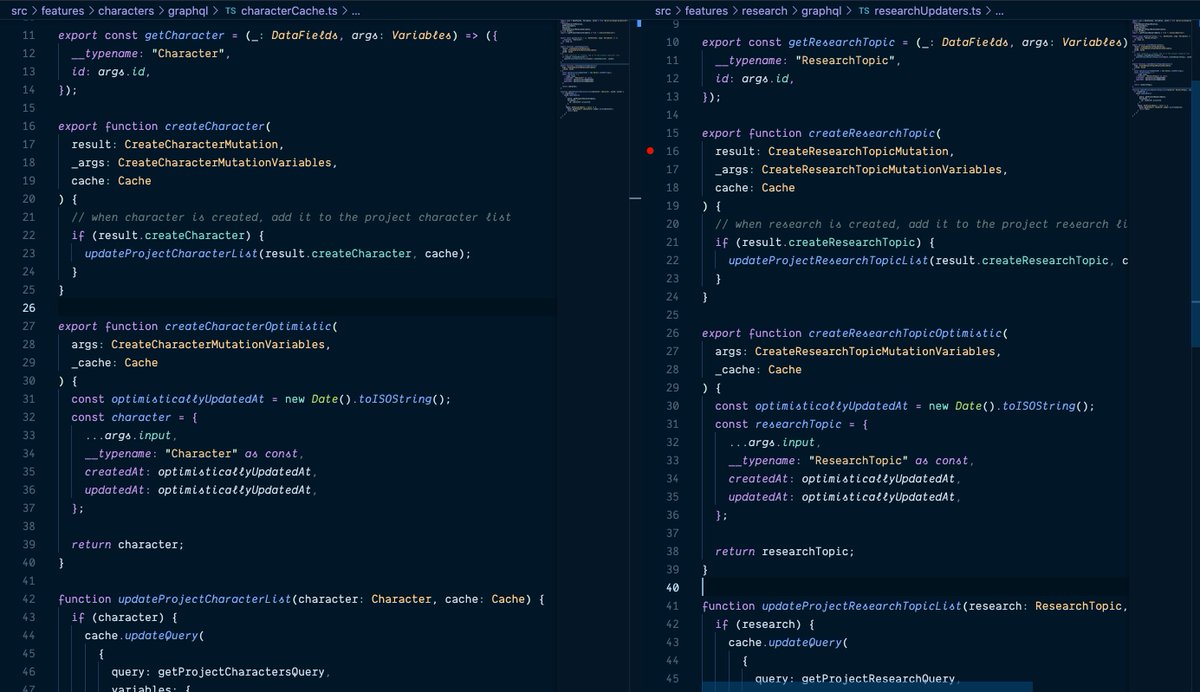Click the TS file icon beside characterCache.ts
The image size is (1200, 692).
[x=231, y=10]
